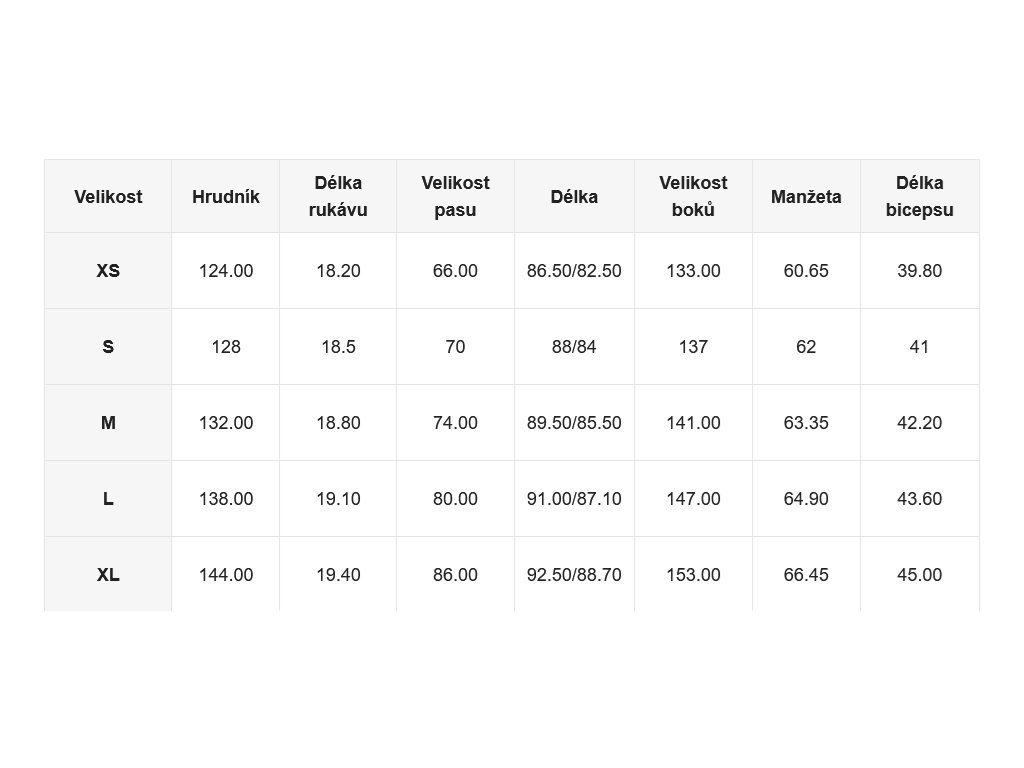The height and width of the screenshot is (768, 1024).
Task: Select the Délka bicepsu header
Action: [x=920, y=197]
